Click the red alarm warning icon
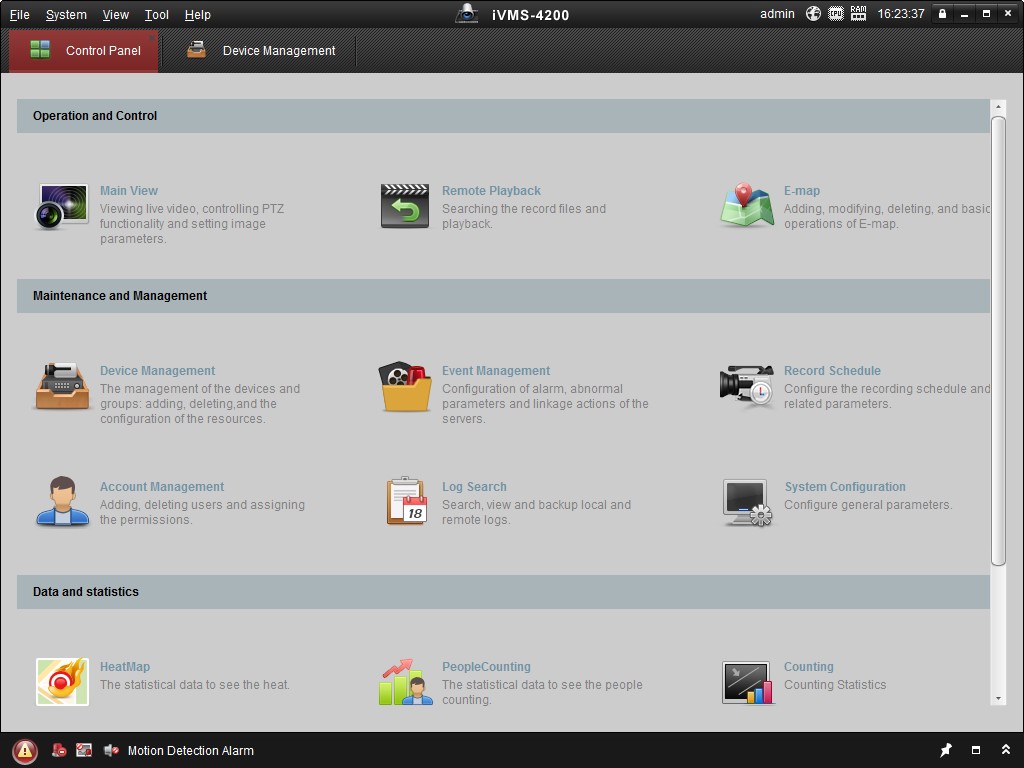Viewport: 1024px width, 768px height. point(25,751)
